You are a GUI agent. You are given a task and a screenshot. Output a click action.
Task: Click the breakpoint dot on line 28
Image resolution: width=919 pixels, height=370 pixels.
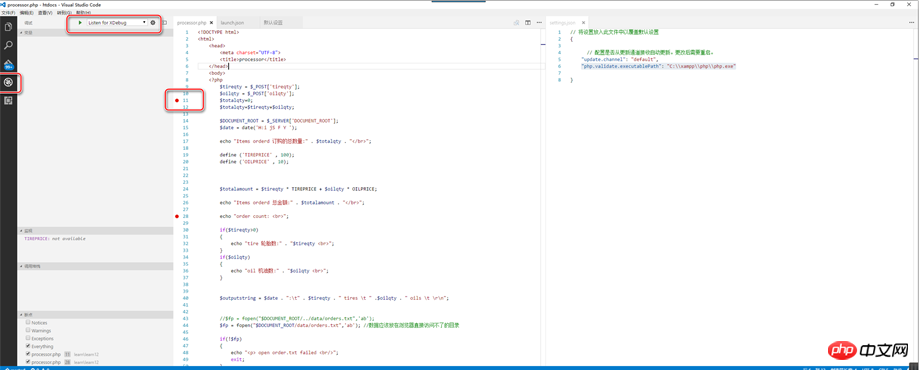(x=177, y=216)
